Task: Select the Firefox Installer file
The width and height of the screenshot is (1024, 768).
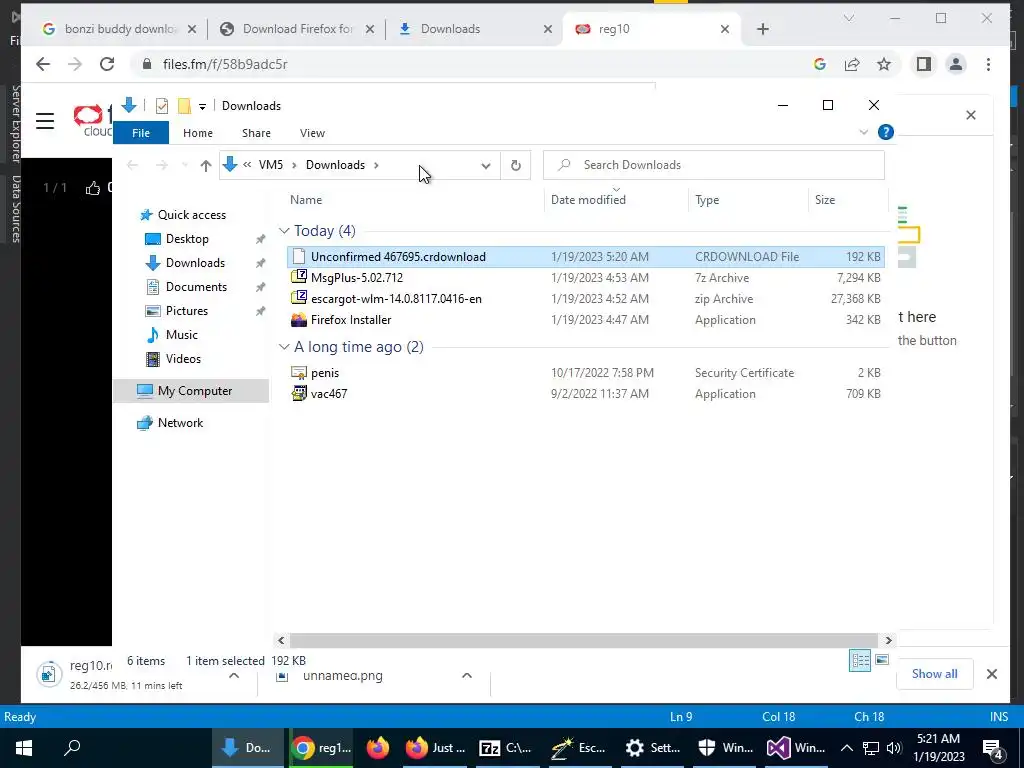Action: click(585, 319)
